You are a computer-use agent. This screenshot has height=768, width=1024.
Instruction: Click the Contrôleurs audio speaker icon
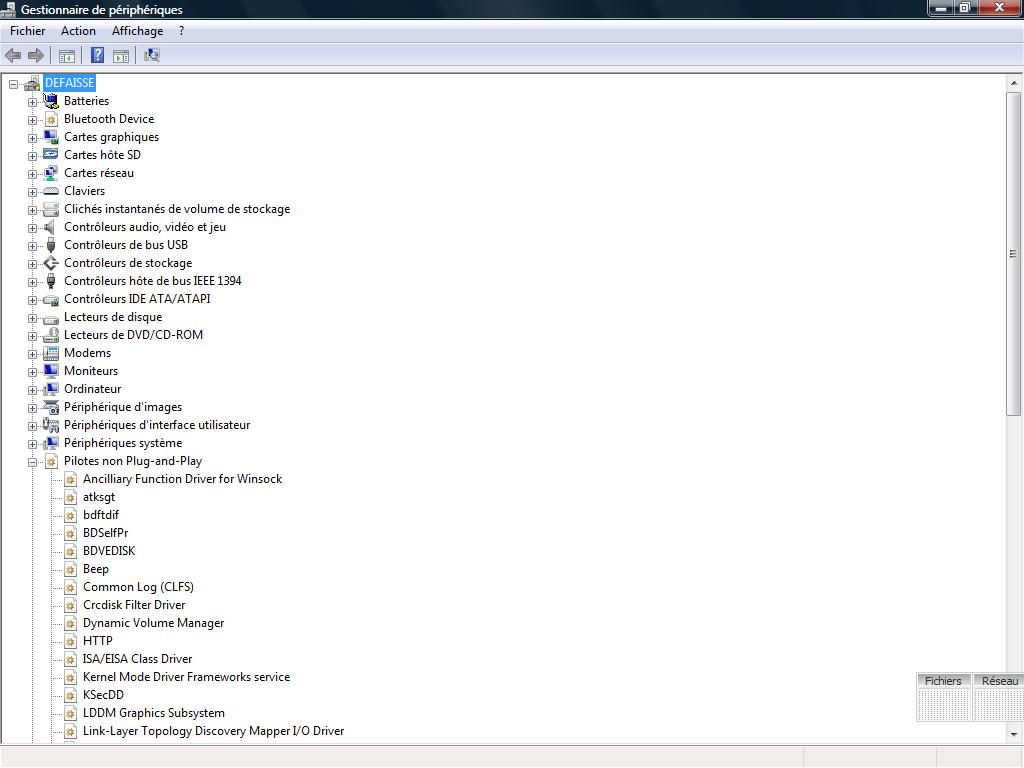(50, 227)
